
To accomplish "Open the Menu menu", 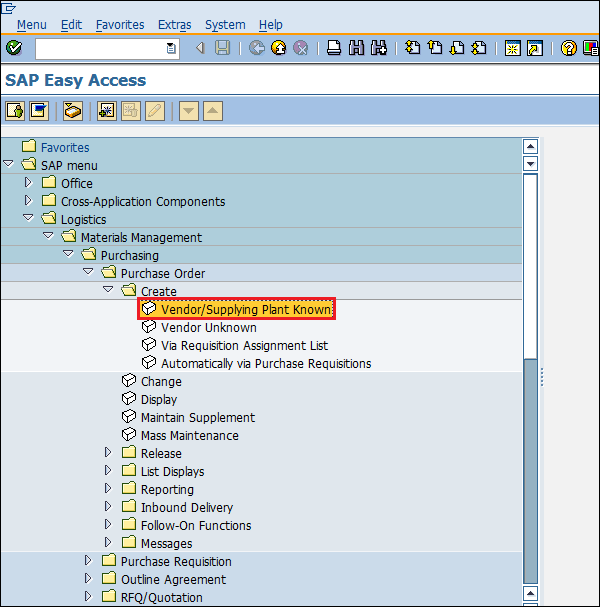I will [32, 25].
